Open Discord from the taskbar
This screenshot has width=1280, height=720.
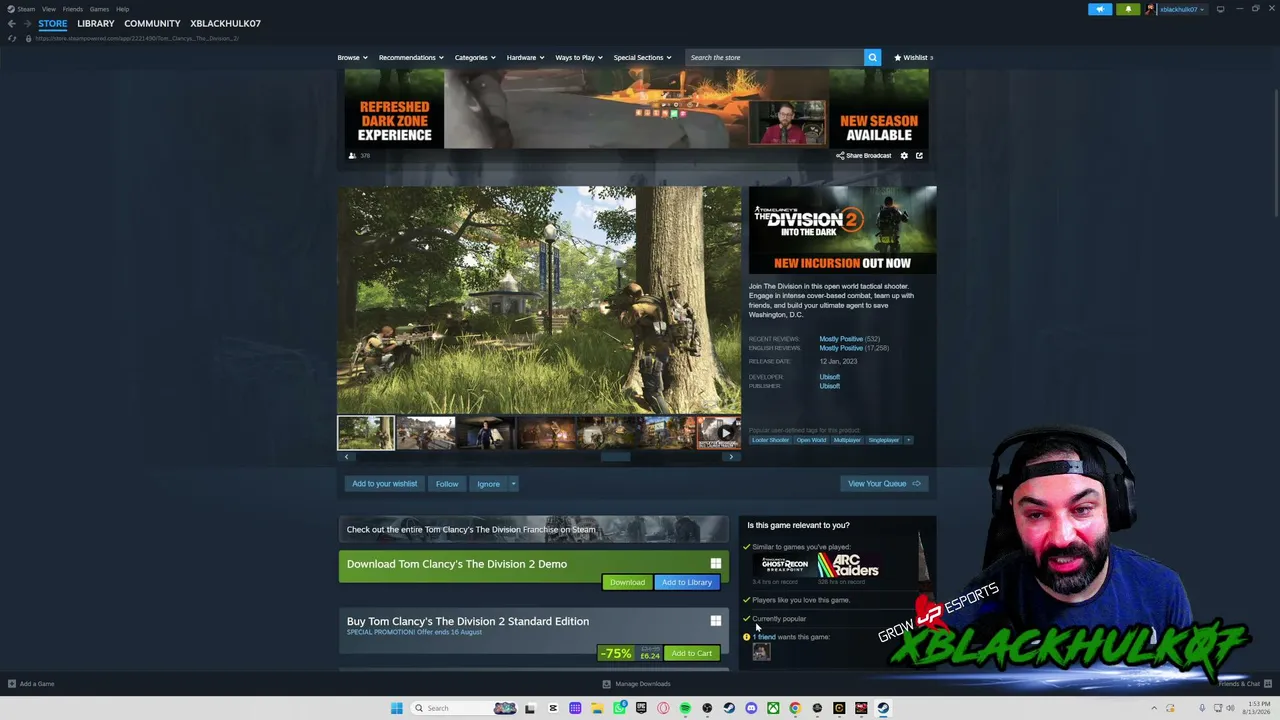coord(751,708)
